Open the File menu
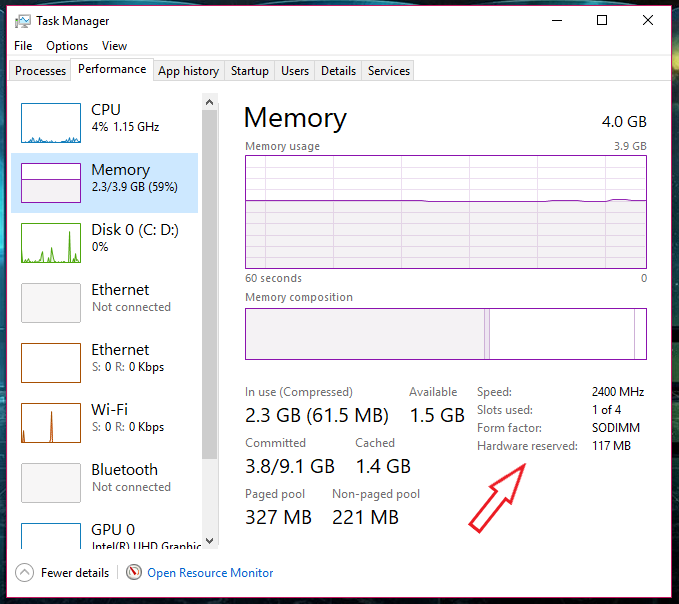679x604 pixels. pyautogui.click(x=23, y=46)
